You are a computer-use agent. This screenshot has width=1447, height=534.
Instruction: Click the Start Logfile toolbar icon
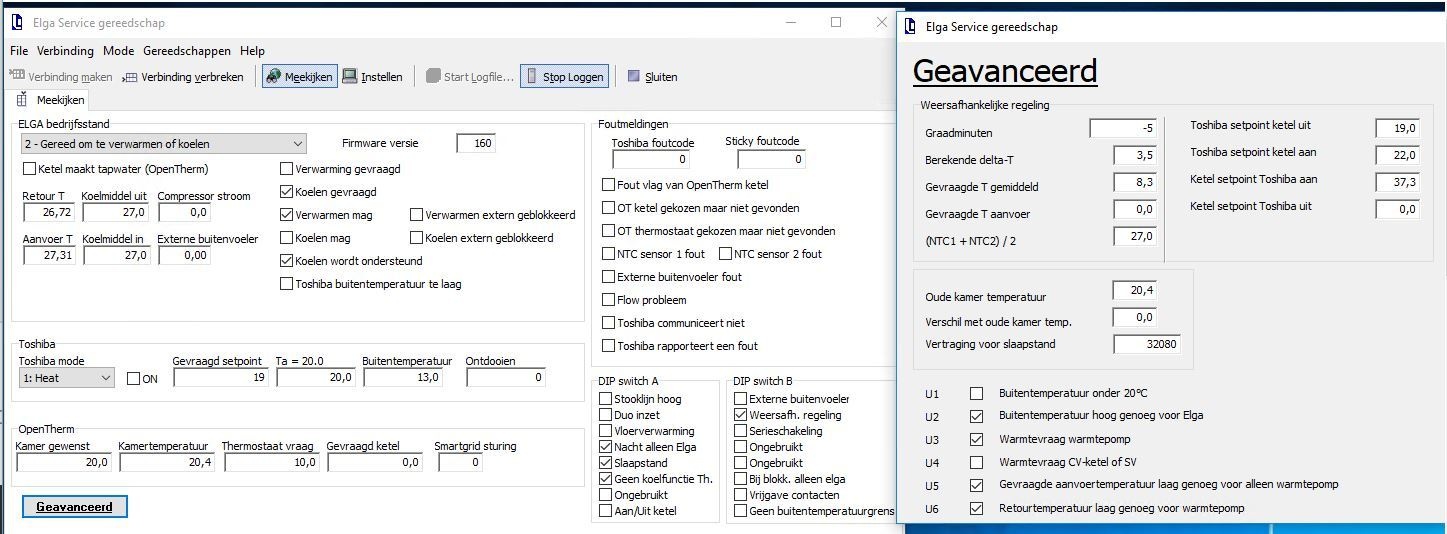432,77
